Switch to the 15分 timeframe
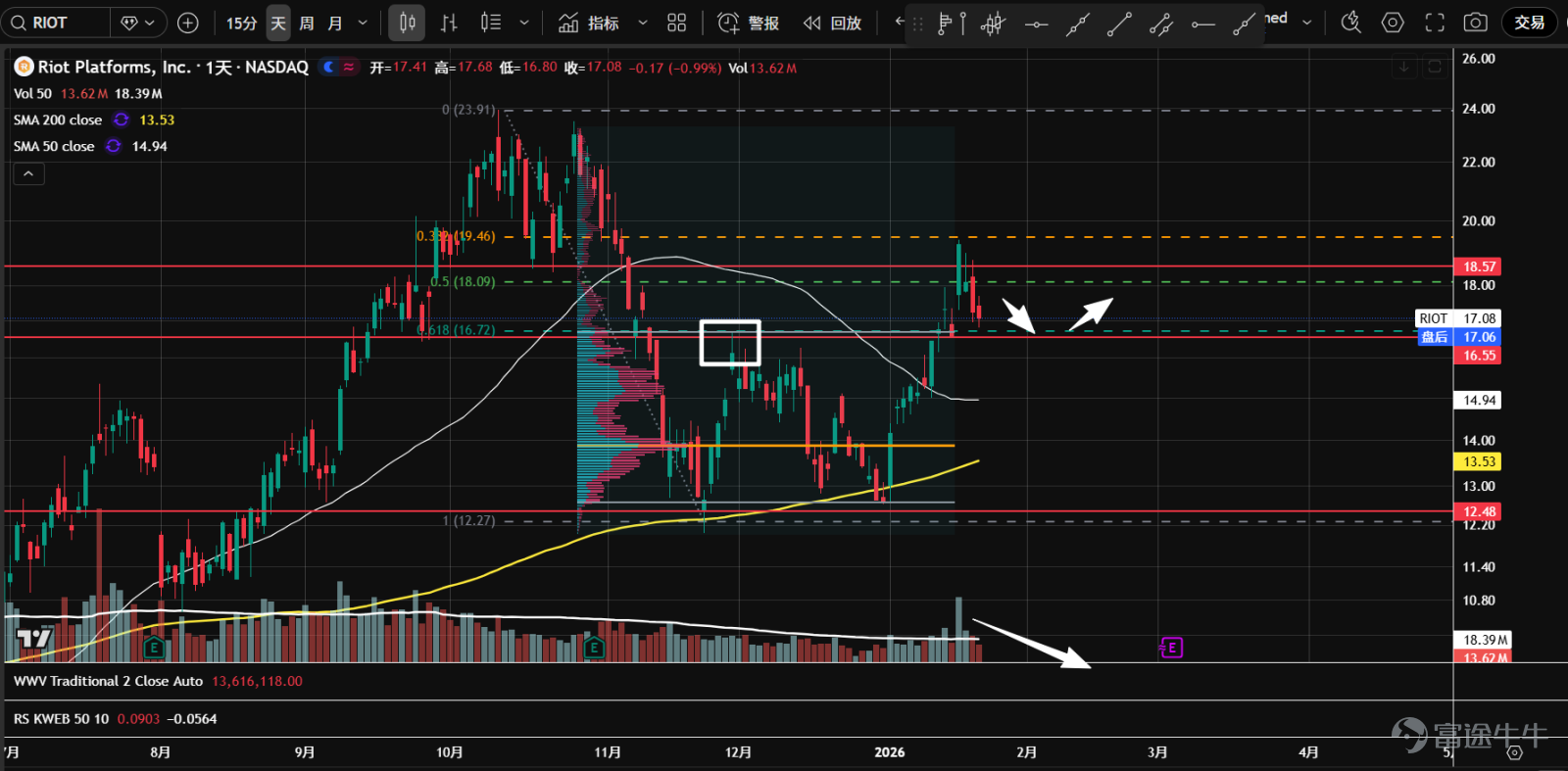 point(241,23)
